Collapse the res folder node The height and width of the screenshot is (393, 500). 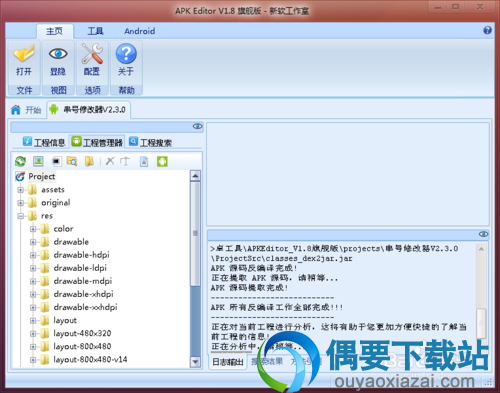(21, 216)
